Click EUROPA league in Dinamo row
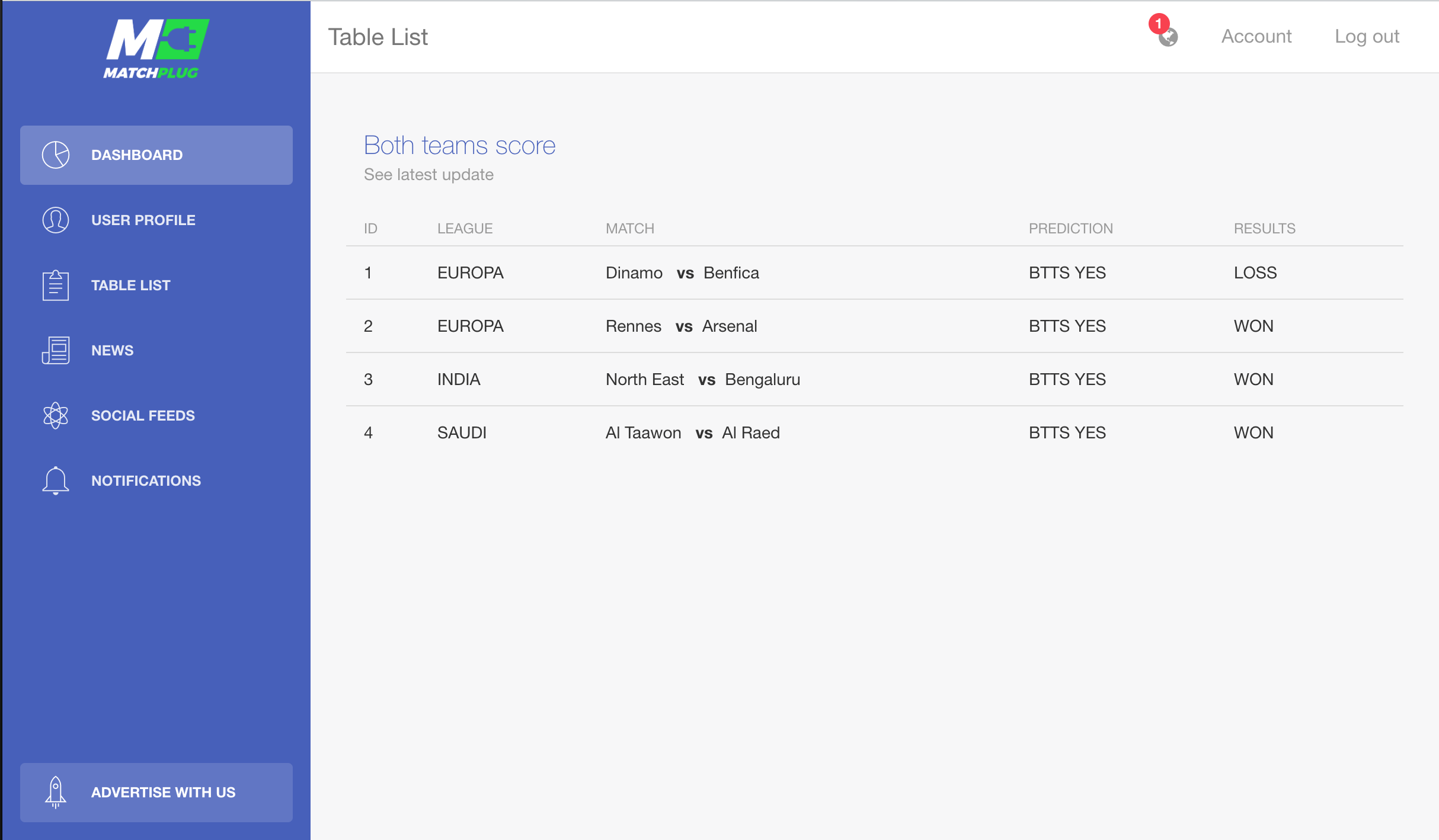1439x840 pixels. (x=471, y=273)
